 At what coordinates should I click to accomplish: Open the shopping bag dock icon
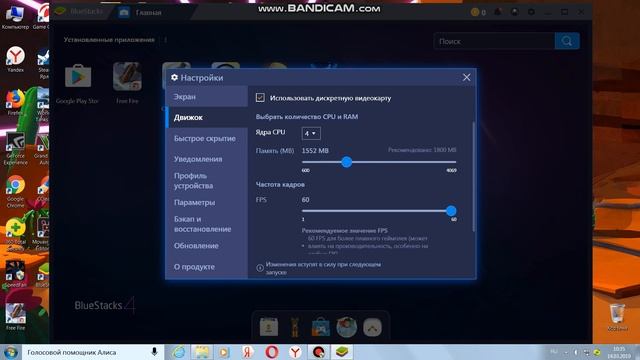click(x=320, y=327)
